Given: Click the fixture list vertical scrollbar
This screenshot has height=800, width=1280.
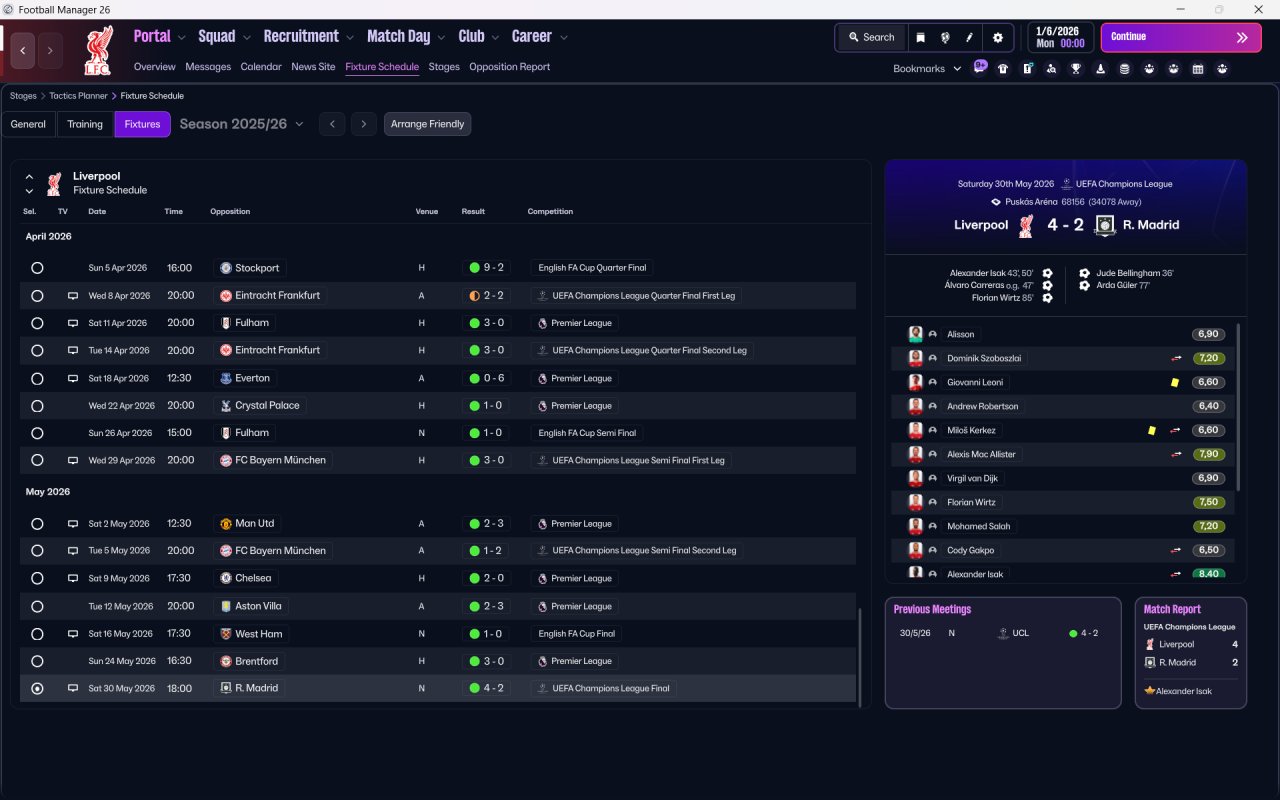Looking at the screenshot, I should tap(859, 655).
